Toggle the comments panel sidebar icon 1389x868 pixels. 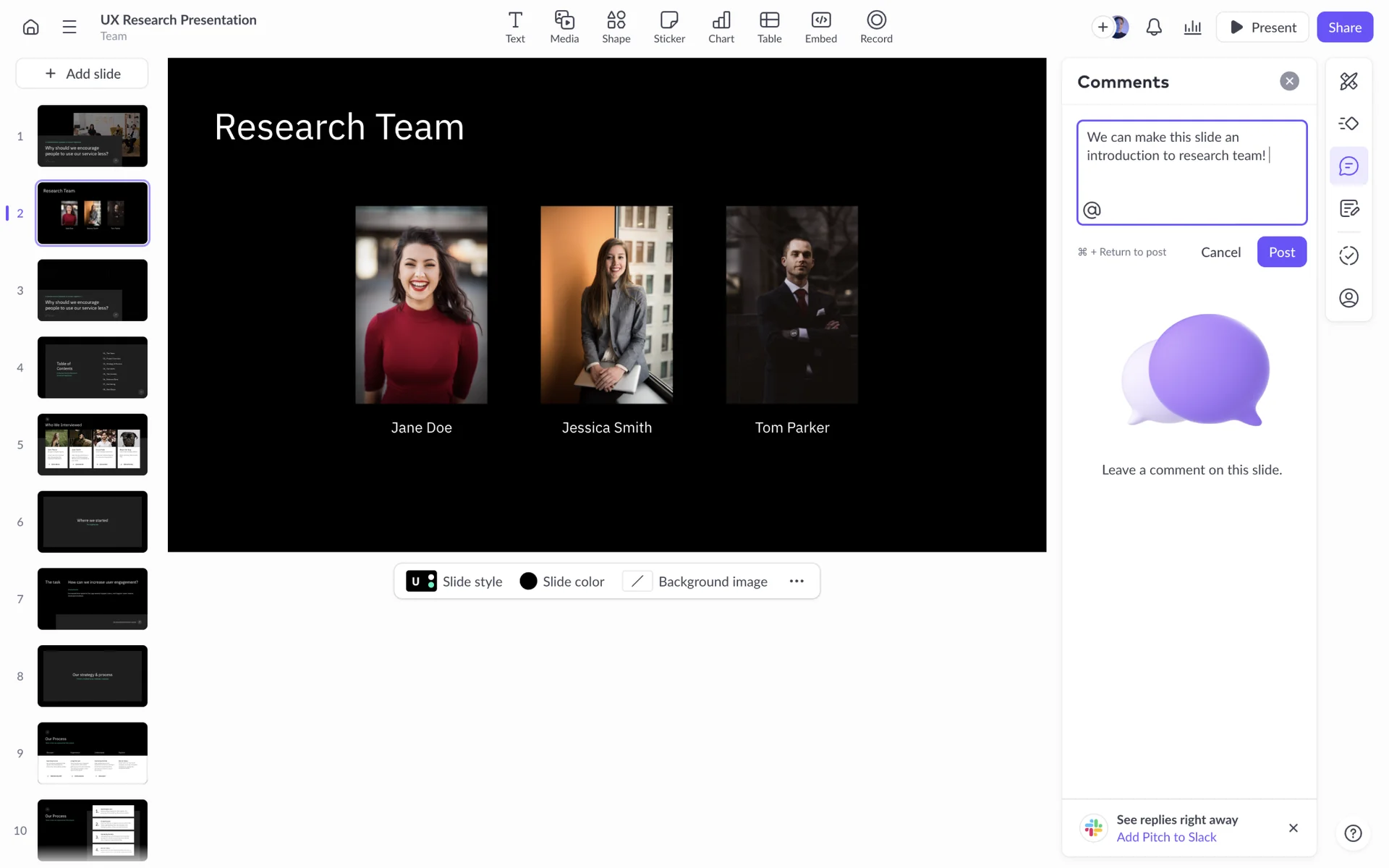coord(1348,166)
